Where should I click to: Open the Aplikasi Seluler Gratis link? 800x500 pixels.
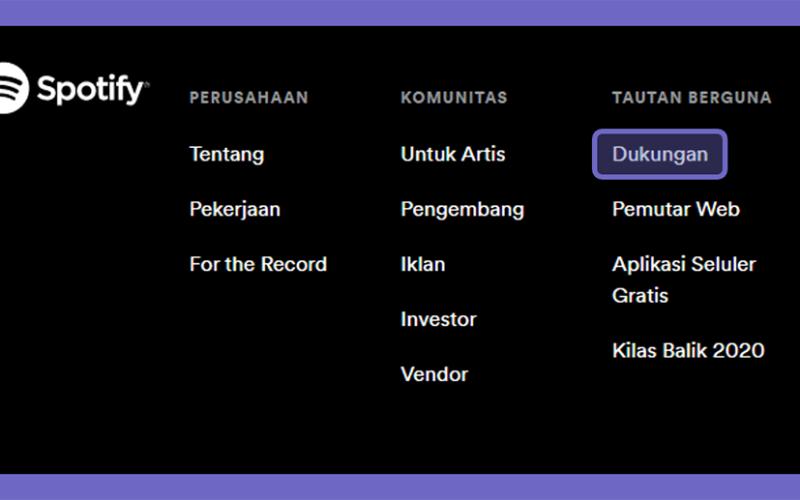[684, 280]
